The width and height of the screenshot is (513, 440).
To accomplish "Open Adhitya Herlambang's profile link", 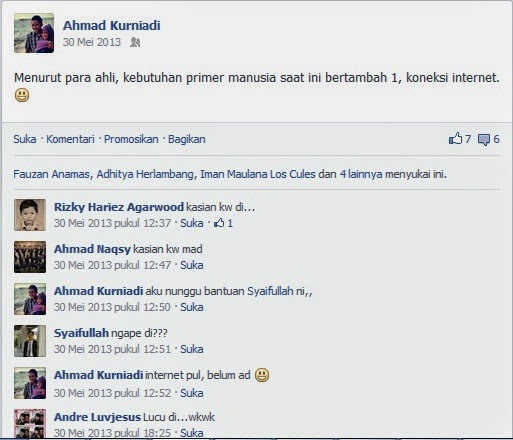I will [145, 174].
